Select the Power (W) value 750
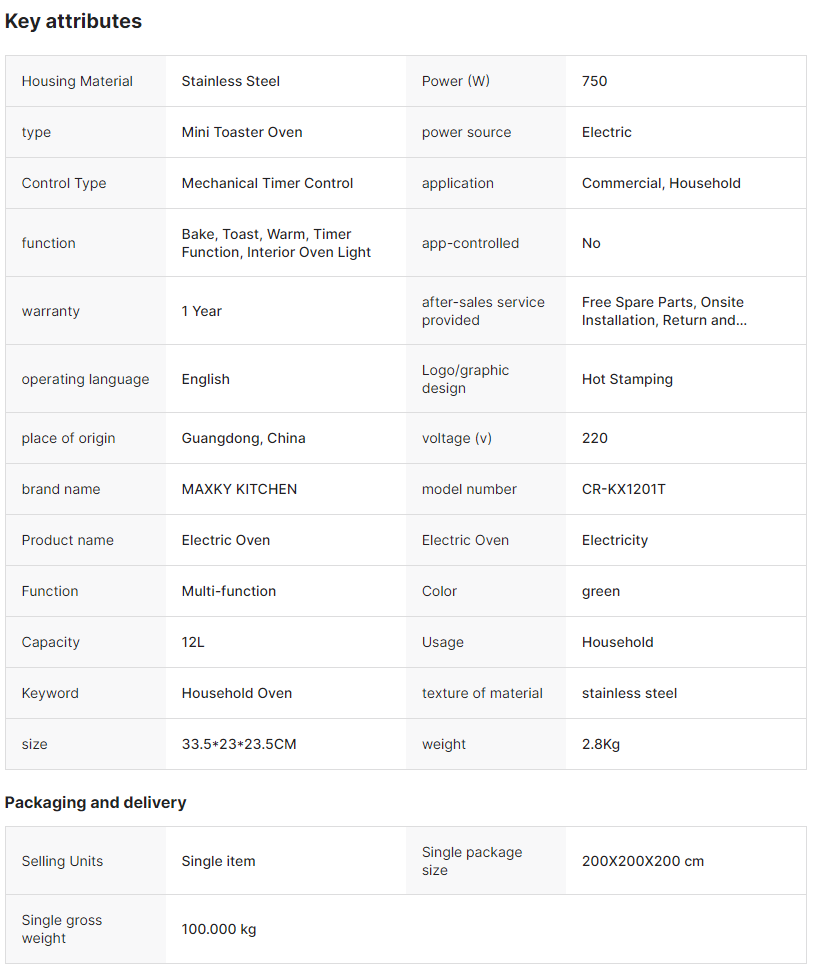Viewport: 822px width, 964px height. (x=594, y=81)
